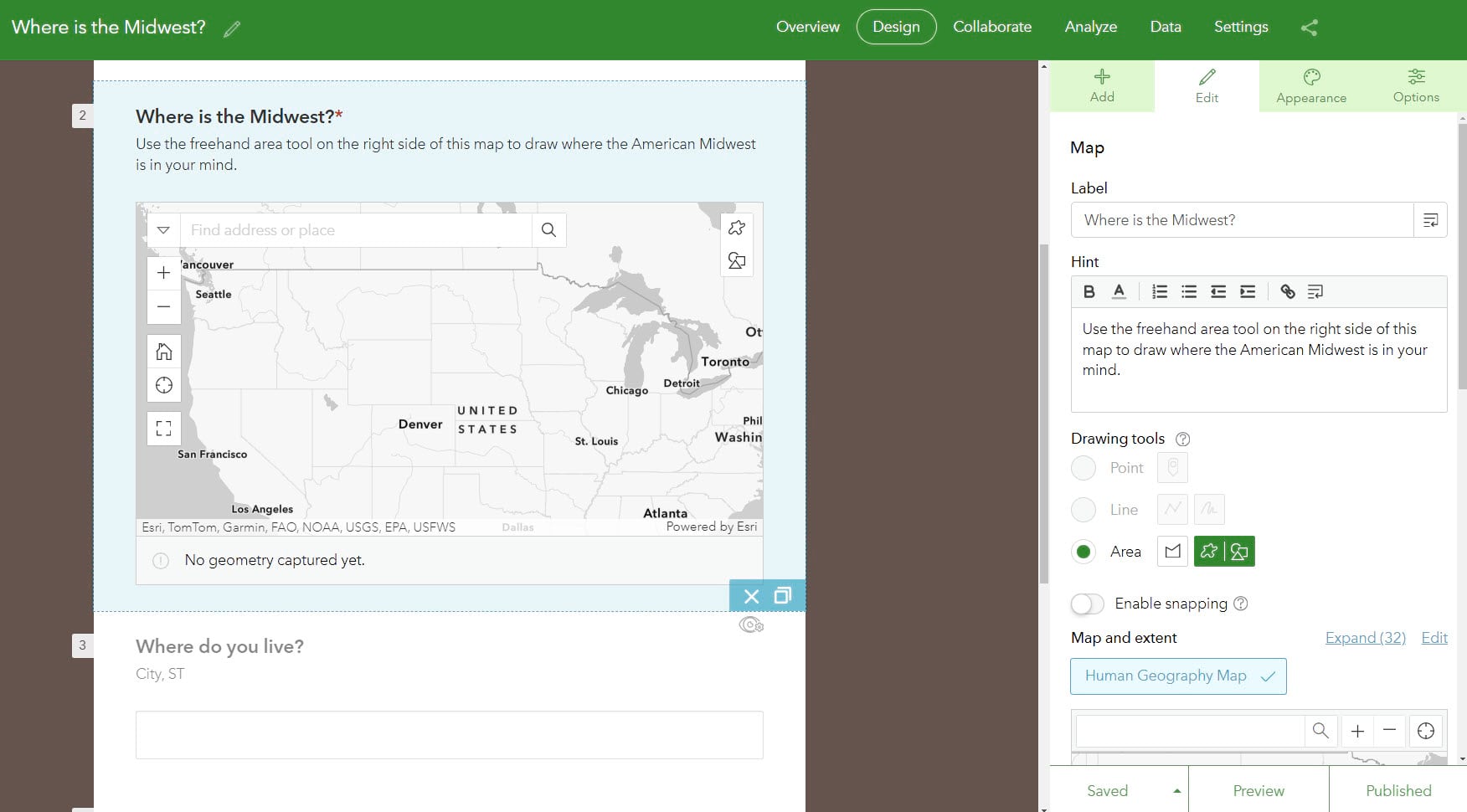1467x812 pixels.
Task: Locate position in the extent preview map
Action: (x=1426, y=731)
